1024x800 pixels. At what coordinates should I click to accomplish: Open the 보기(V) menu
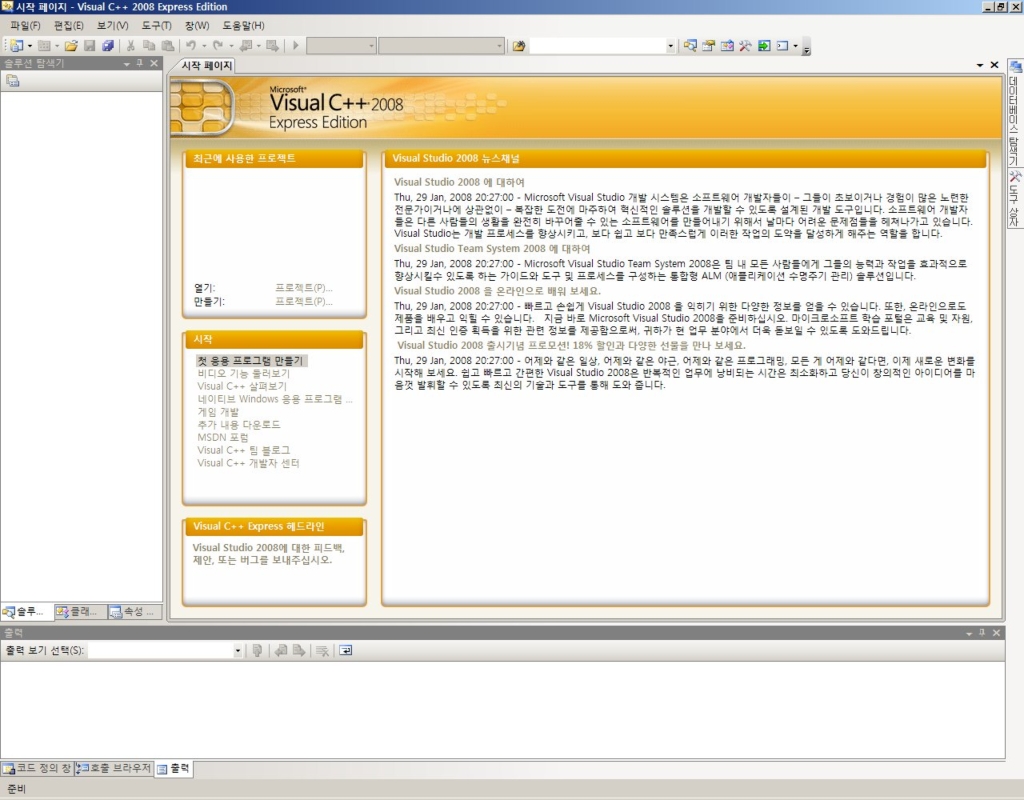click(112, 25)
